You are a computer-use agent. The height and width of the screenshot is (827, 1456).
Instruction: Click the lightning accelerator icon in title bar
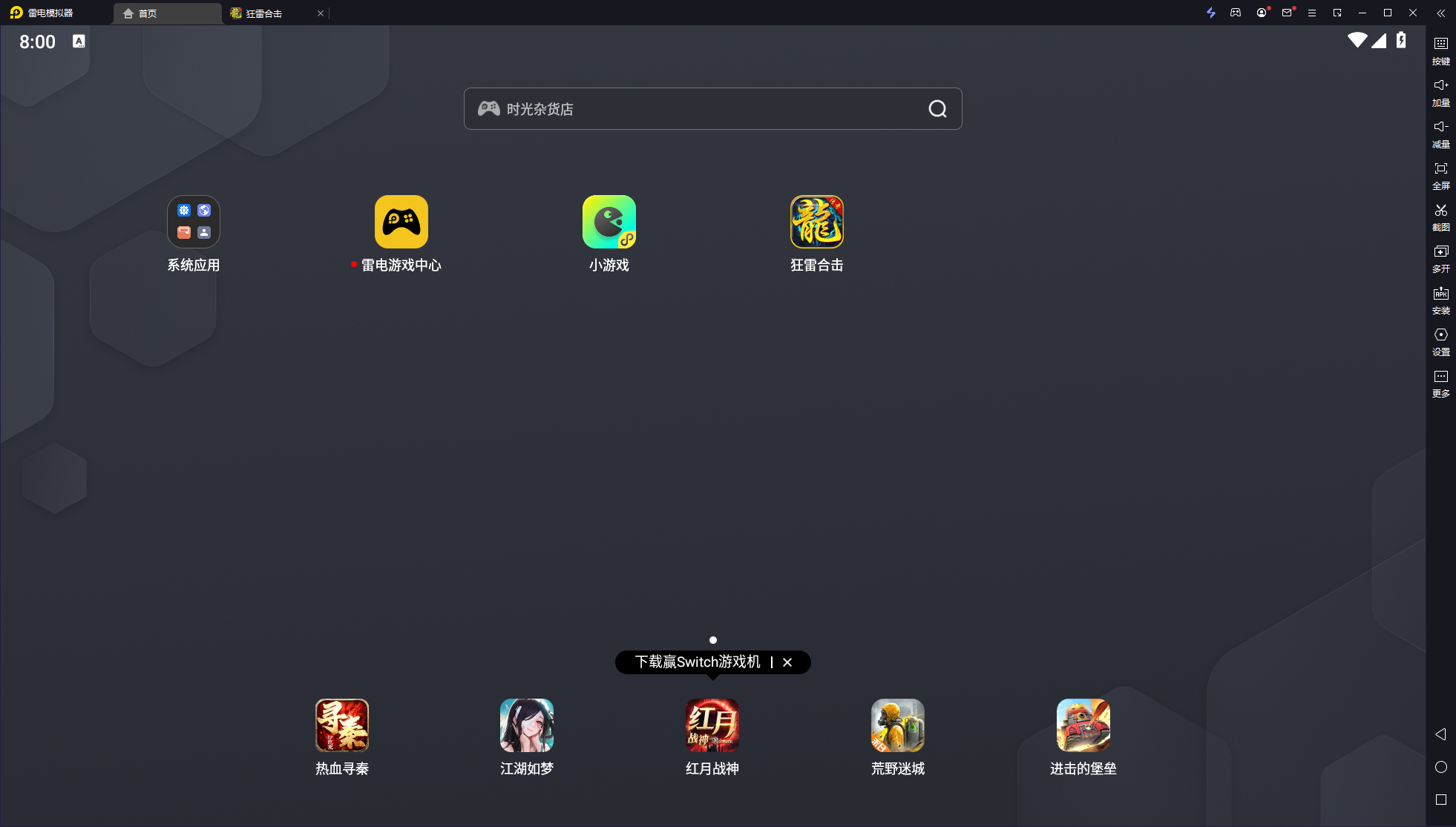(1211, 13)
